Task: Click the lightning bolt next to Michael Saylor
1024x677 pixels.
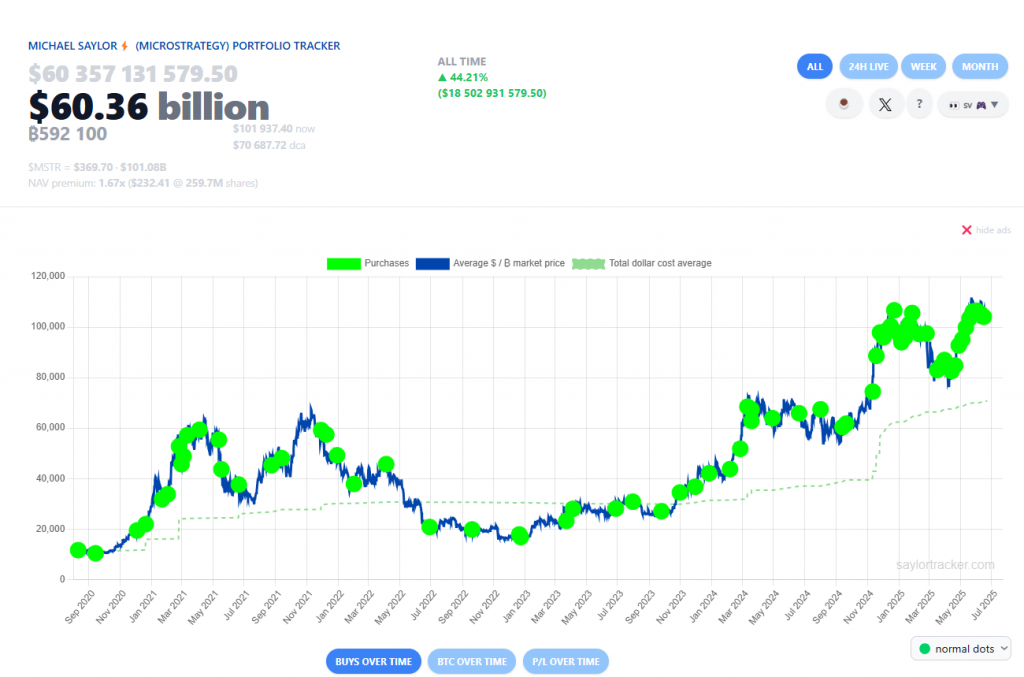Action: pos(123,45)
